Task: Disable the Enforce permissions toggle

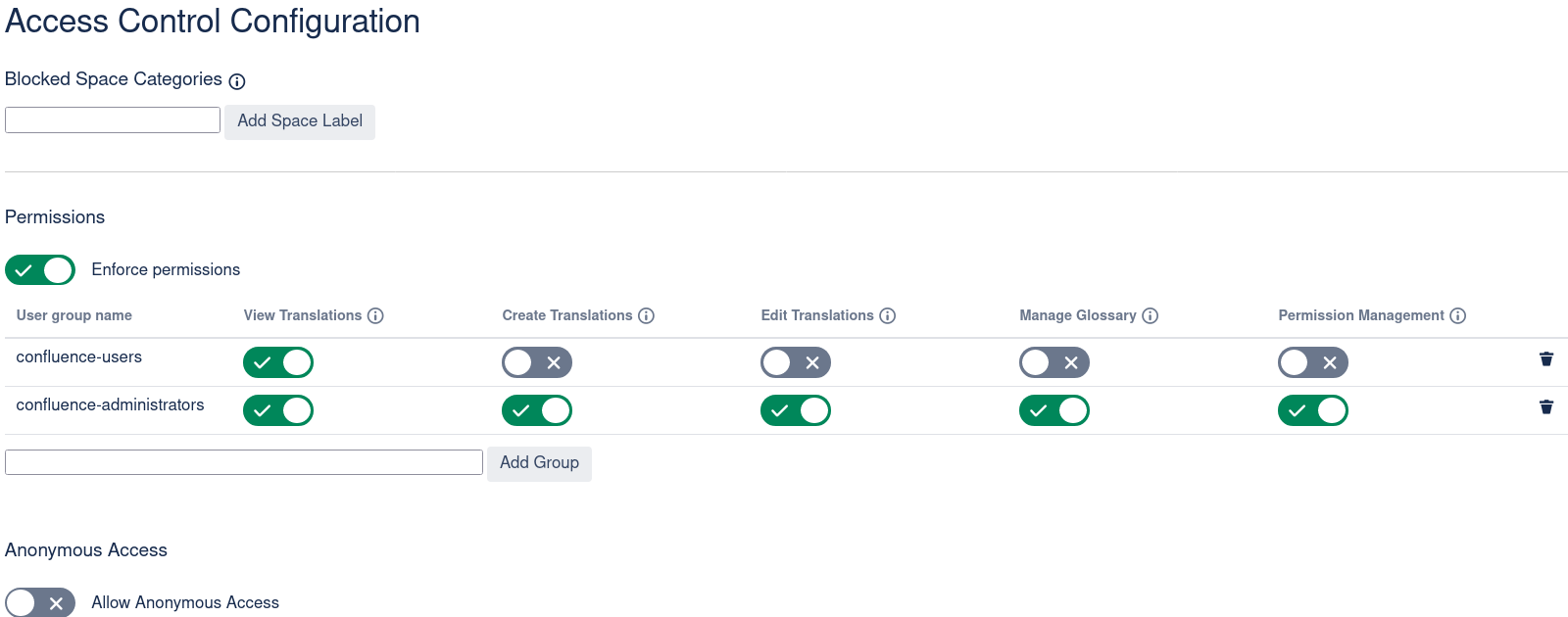Action: pos(40,270)
